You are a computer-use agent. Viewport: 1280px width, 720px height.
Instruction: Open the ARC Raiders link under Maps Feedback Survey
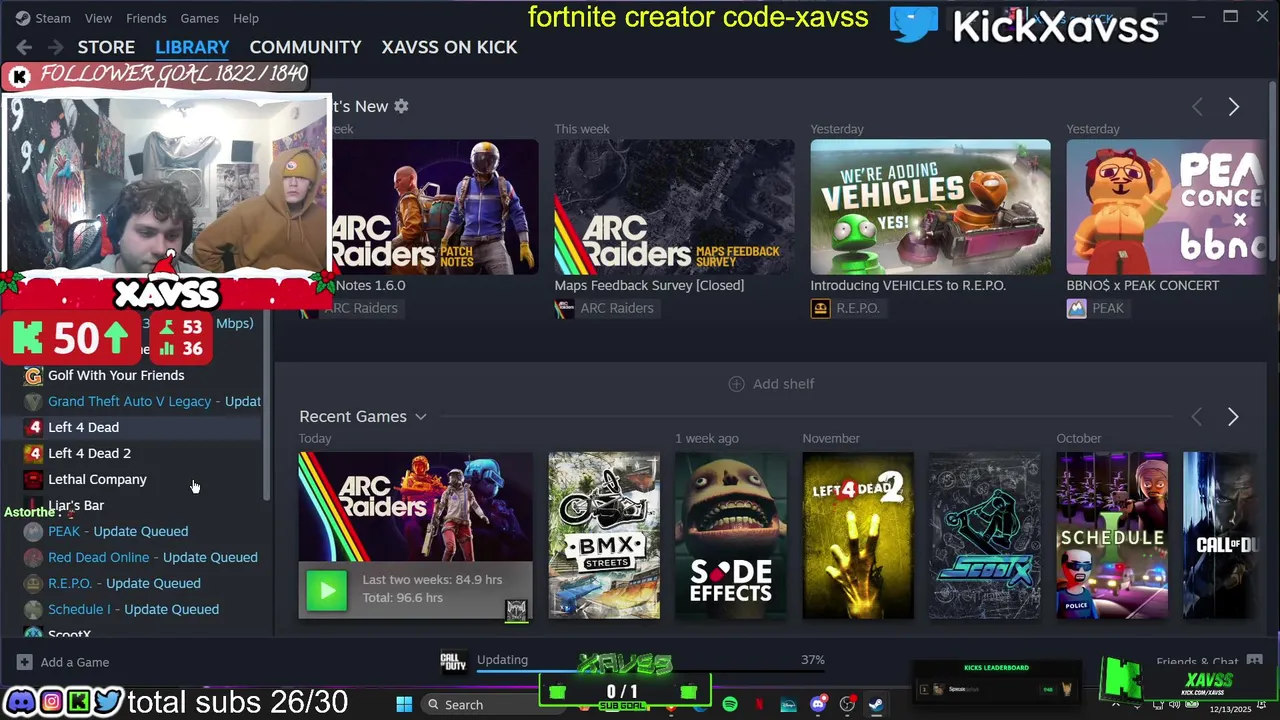(617, 308)
